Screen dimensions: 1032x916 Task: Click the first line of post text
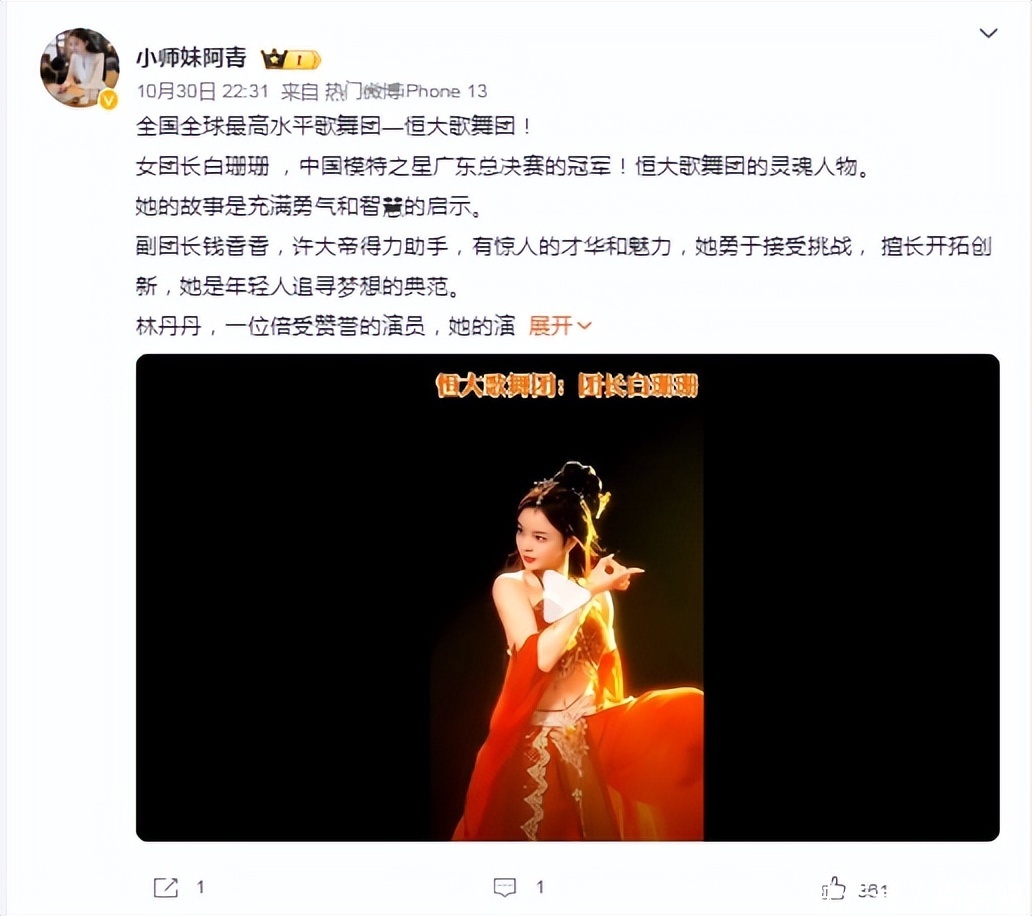coord(333,126)
